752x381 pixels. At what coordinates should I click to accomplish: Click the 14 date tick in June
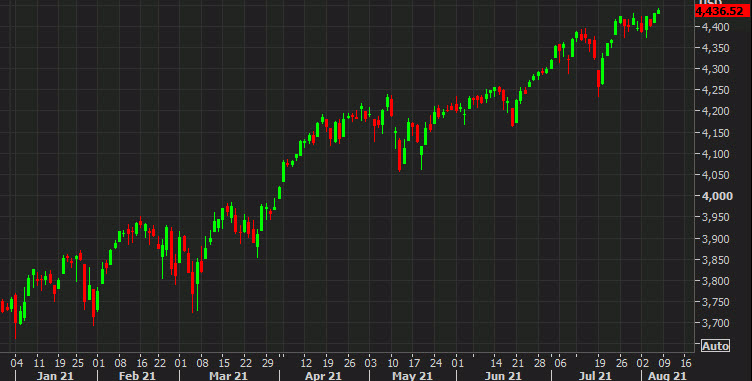[x=496, y=362]
